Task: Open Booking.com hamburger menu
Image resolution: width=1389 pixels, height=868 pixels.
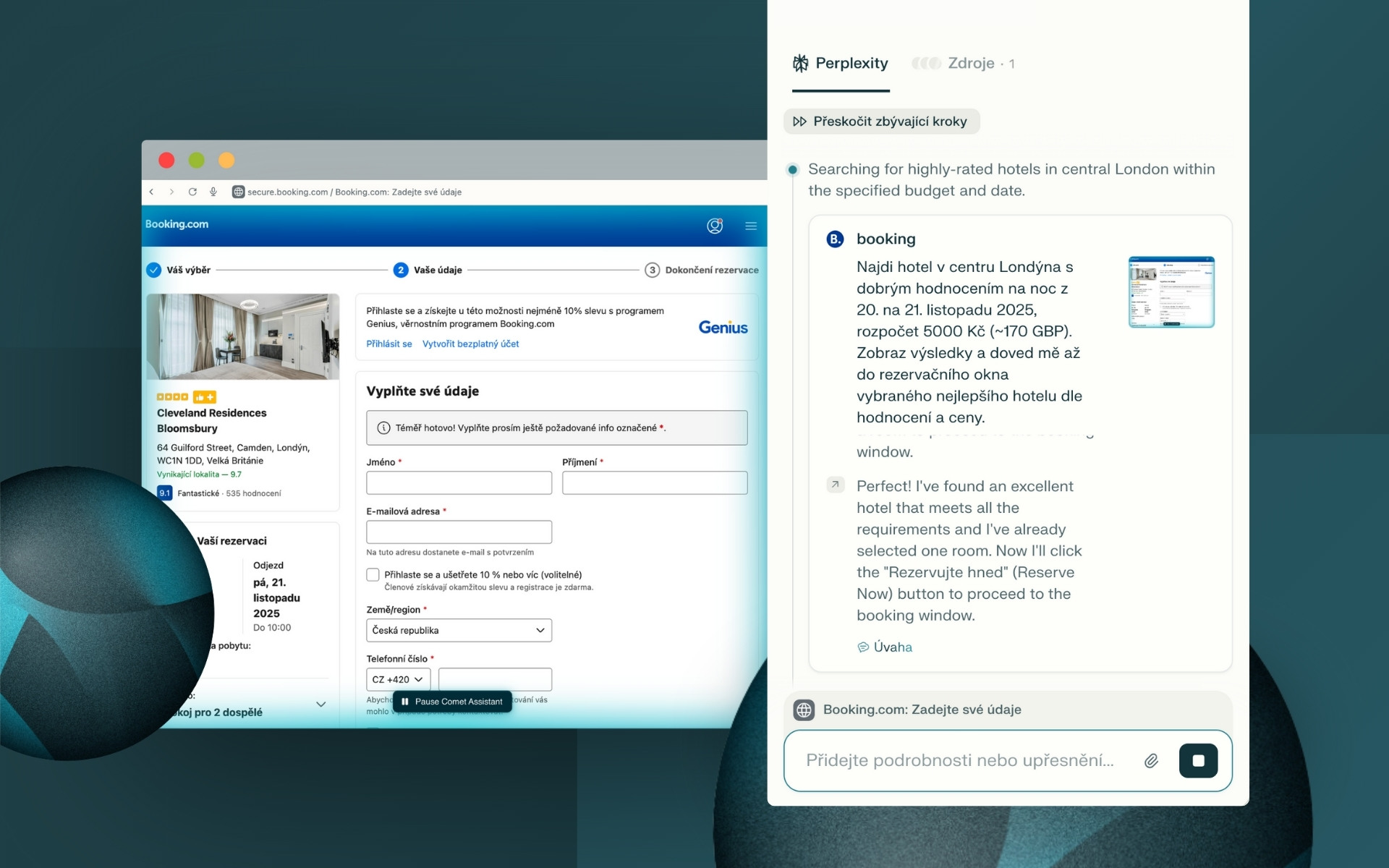Action: (x=751, y=226)
